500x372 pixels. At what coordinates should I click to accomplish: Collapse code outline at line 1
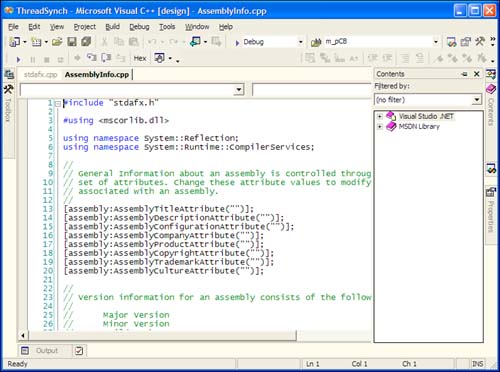point(58,104)
